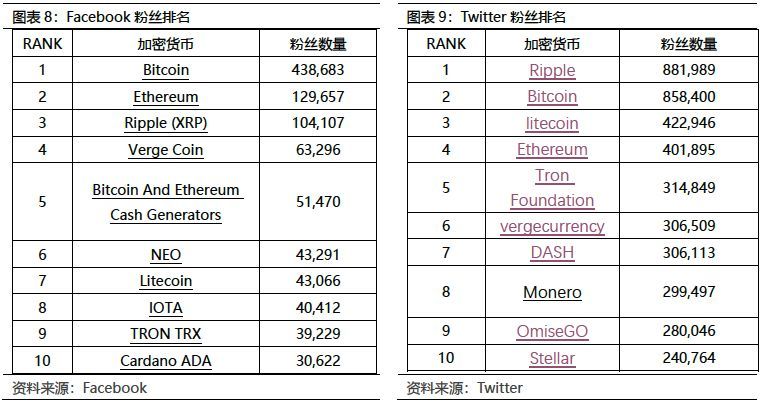Open the Ripple link in Twitter ranking
The height and width of the screenshot is (402, 761).
pyautogui.click(x=552, y=70)
